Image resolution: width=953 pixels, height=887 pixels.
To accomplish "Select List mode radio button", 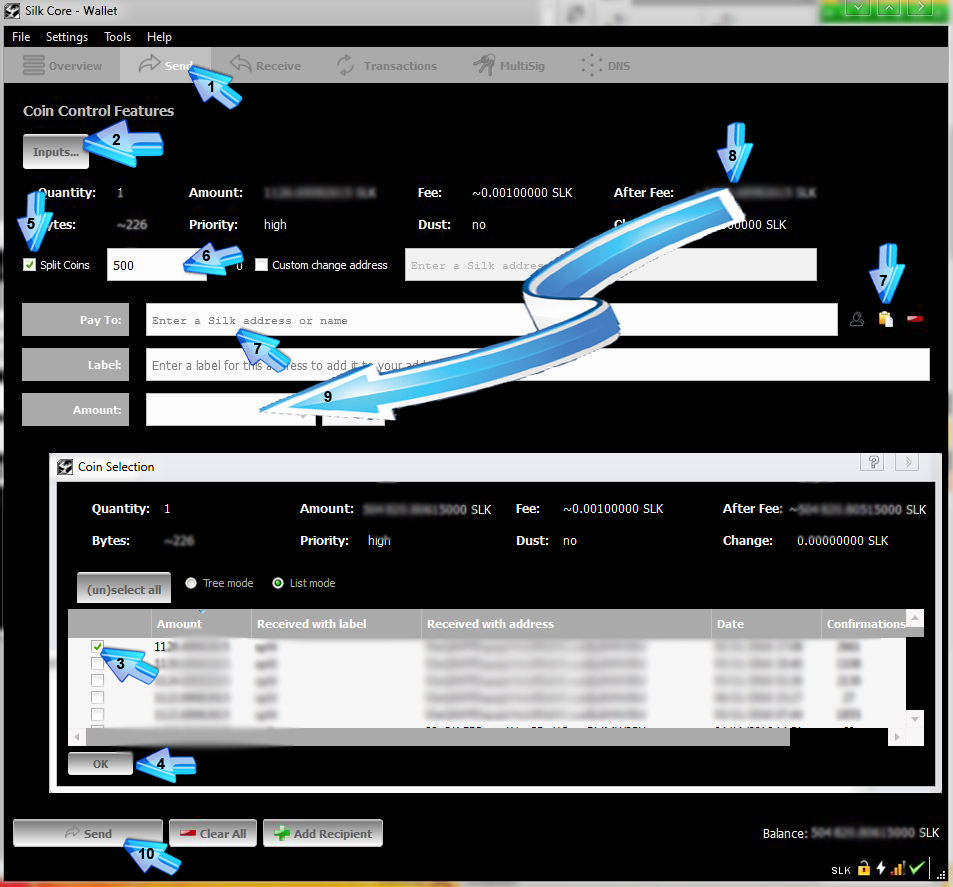I will (x=278, y=583).
